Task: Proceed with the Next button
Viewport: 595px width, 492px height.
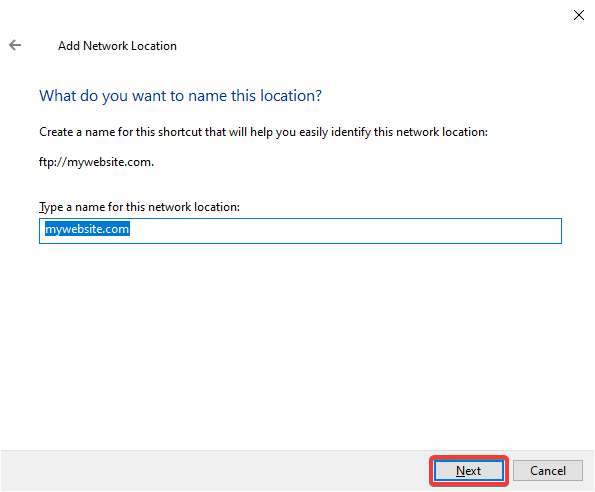Action: tap(469, 471)
